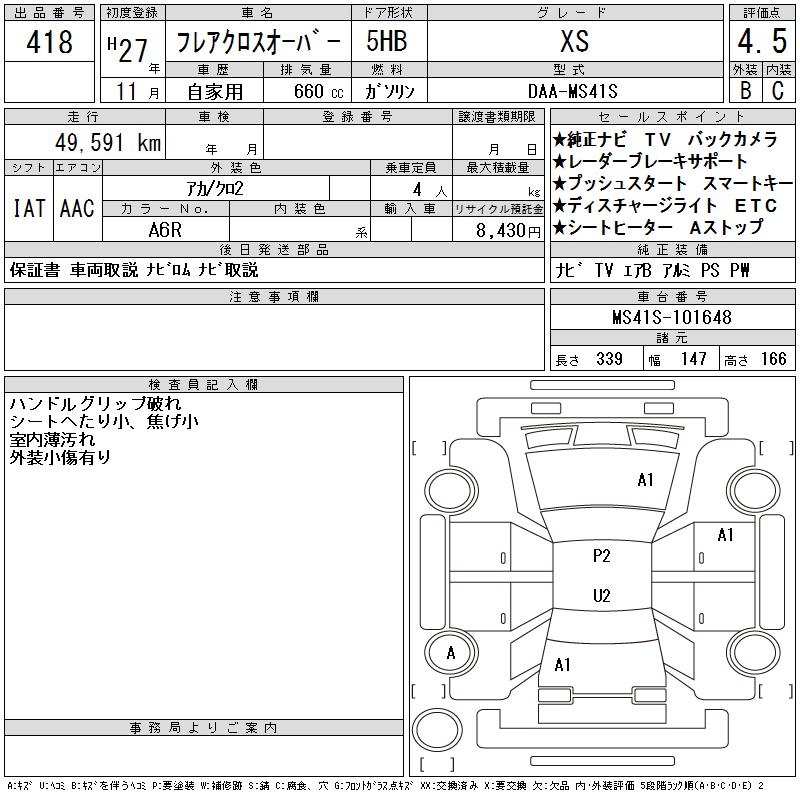
Task: Select the year value H27
Action: coord(128,50)
